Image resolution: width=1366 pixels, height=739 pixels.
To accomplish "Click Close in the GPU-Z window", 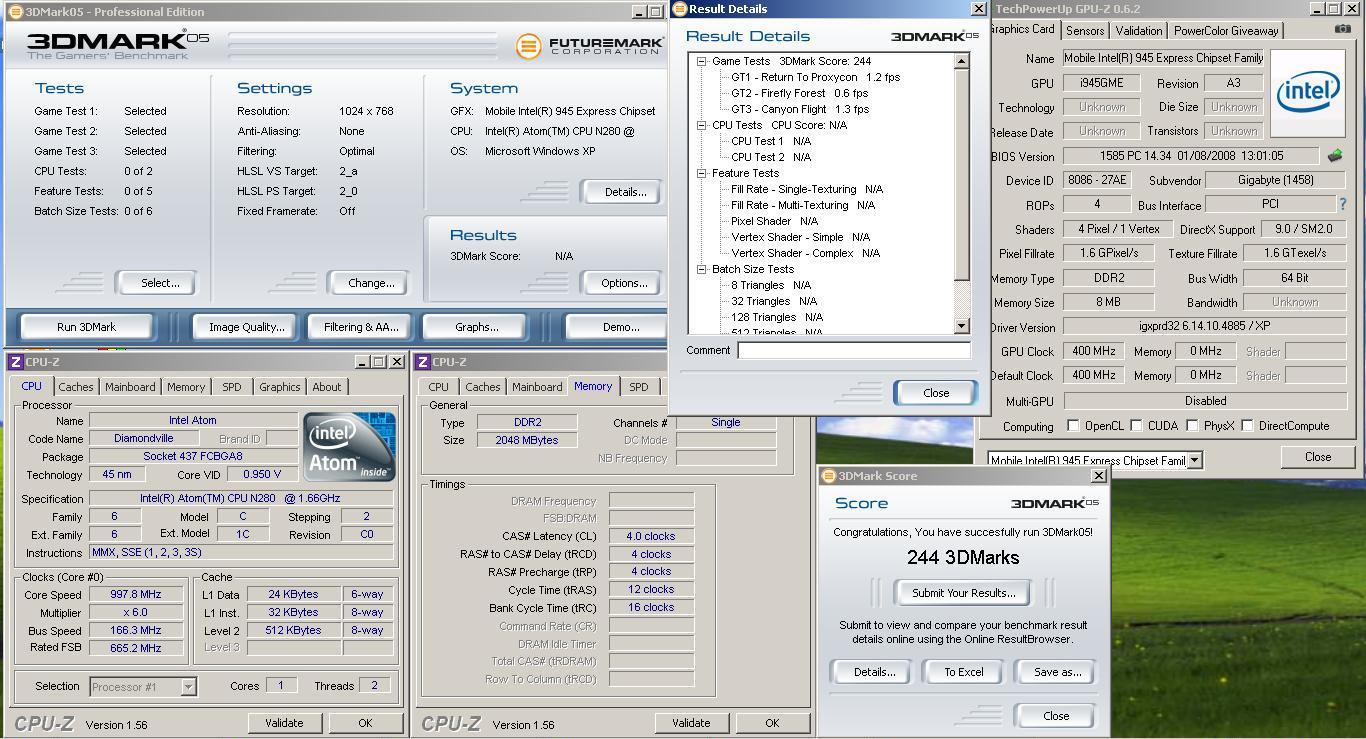I will [x=1318, y=457].
